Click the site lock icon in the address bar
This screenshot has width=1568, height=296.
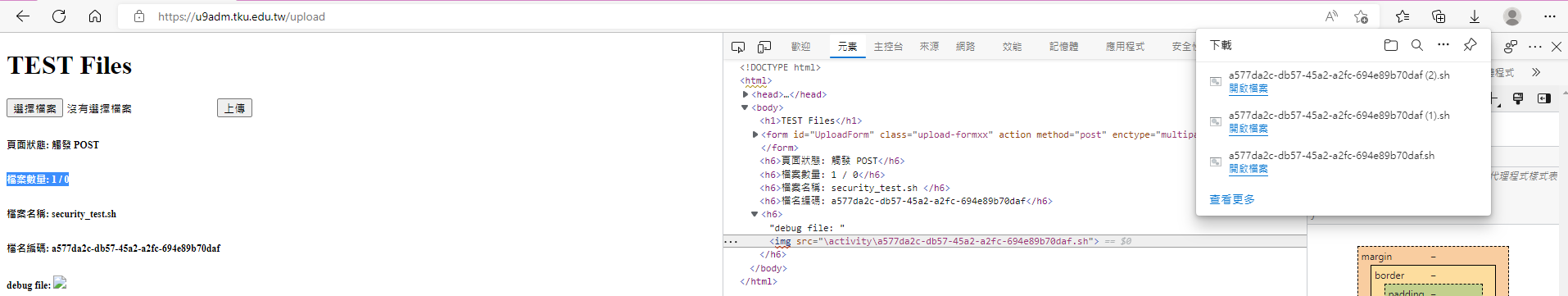click(139, 16)
